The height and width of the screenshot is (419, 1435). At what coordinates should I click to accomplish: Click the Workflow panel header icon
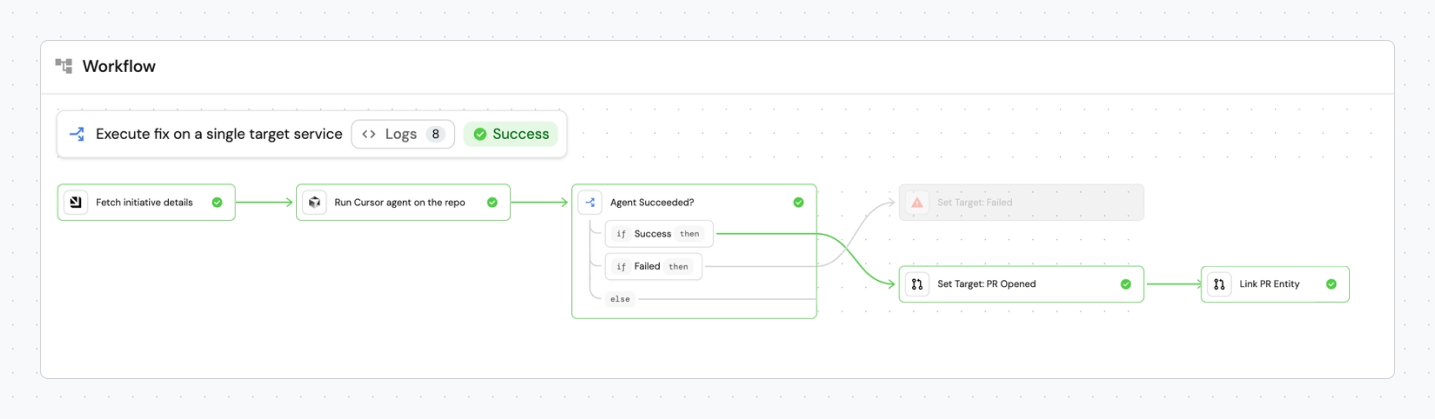coord(64,67)
